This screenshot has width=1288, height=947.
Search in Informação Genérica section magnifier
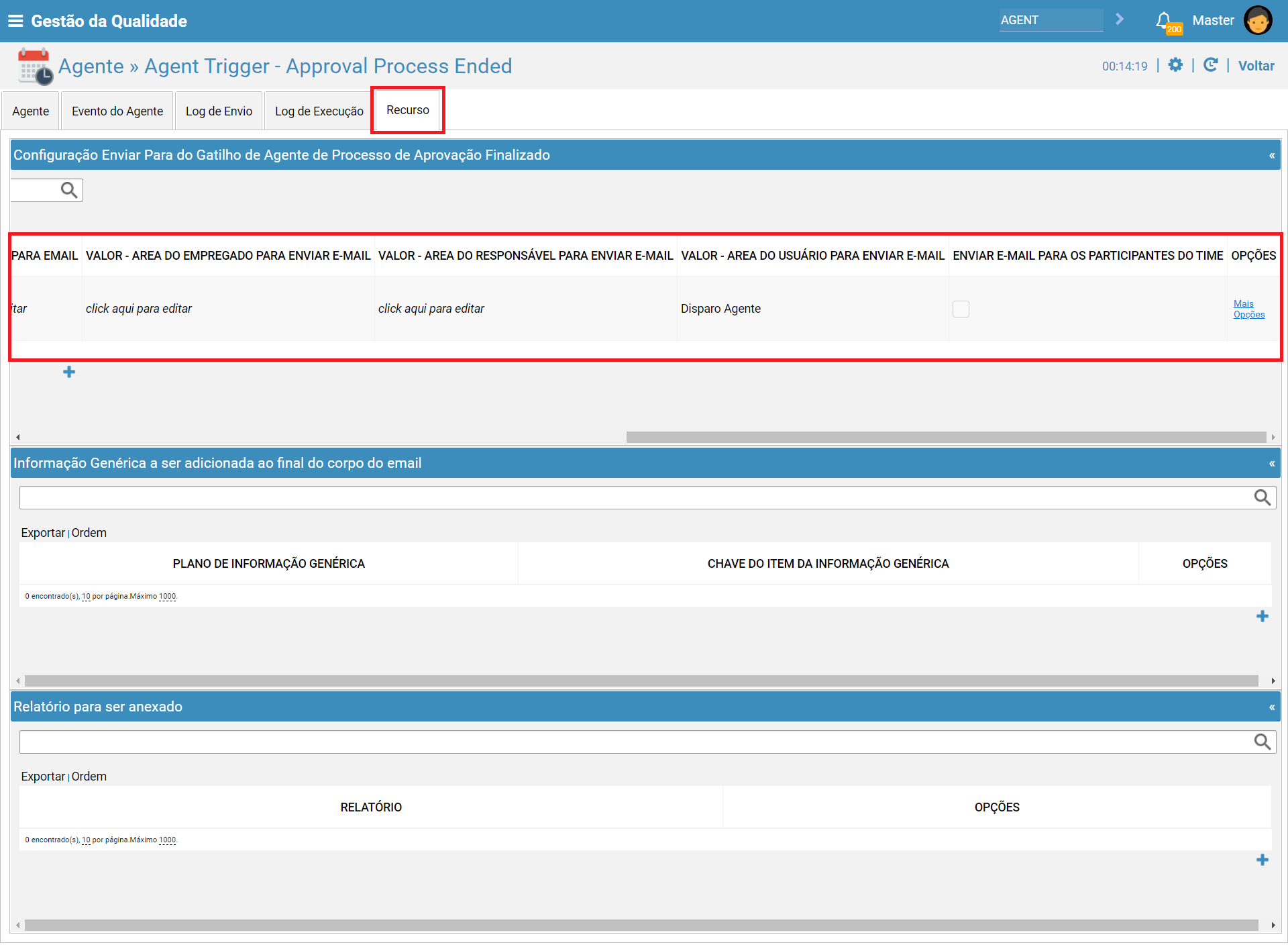tap(1263, 497)
